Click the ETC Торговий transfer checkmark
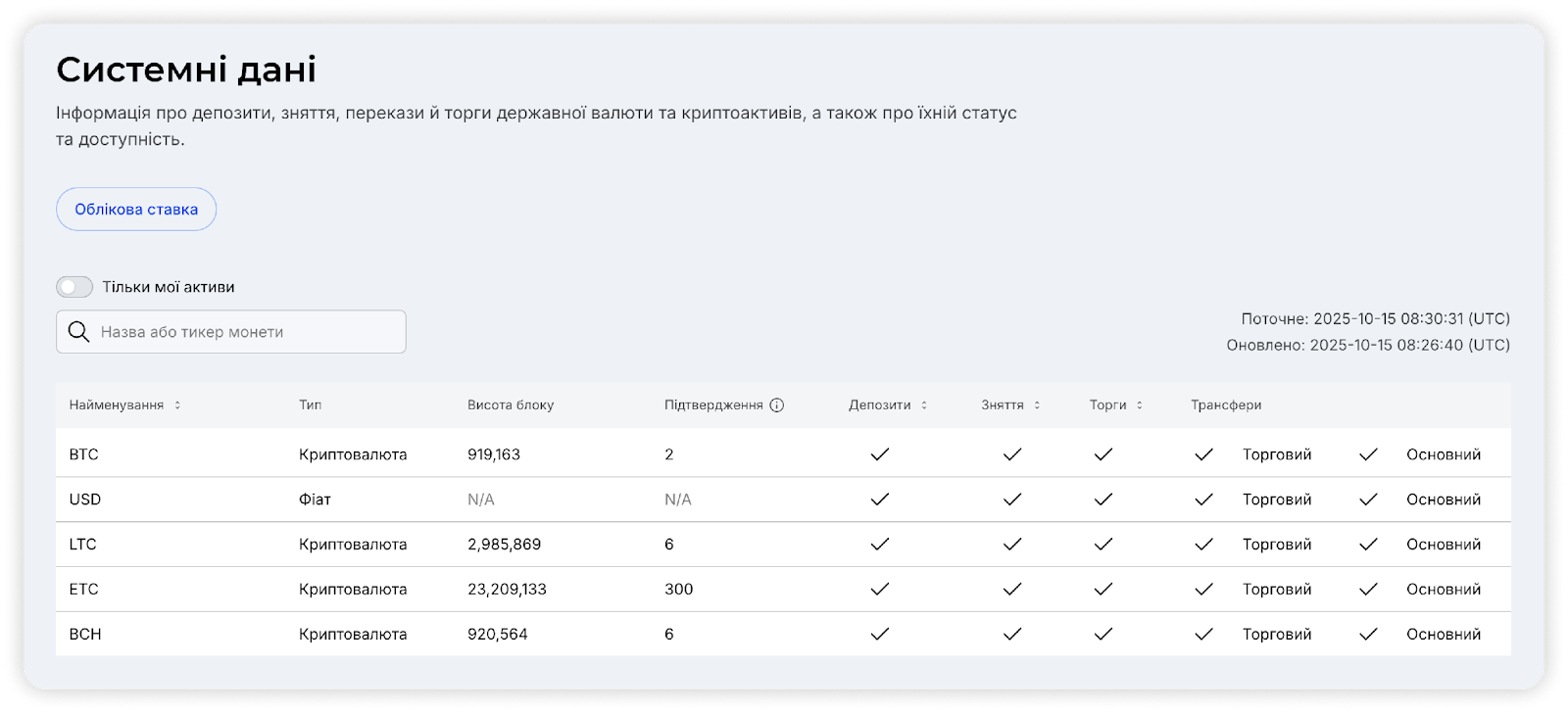This screenshot has height=713, width=1568. pyautogui.click(x=1204, y=590)
